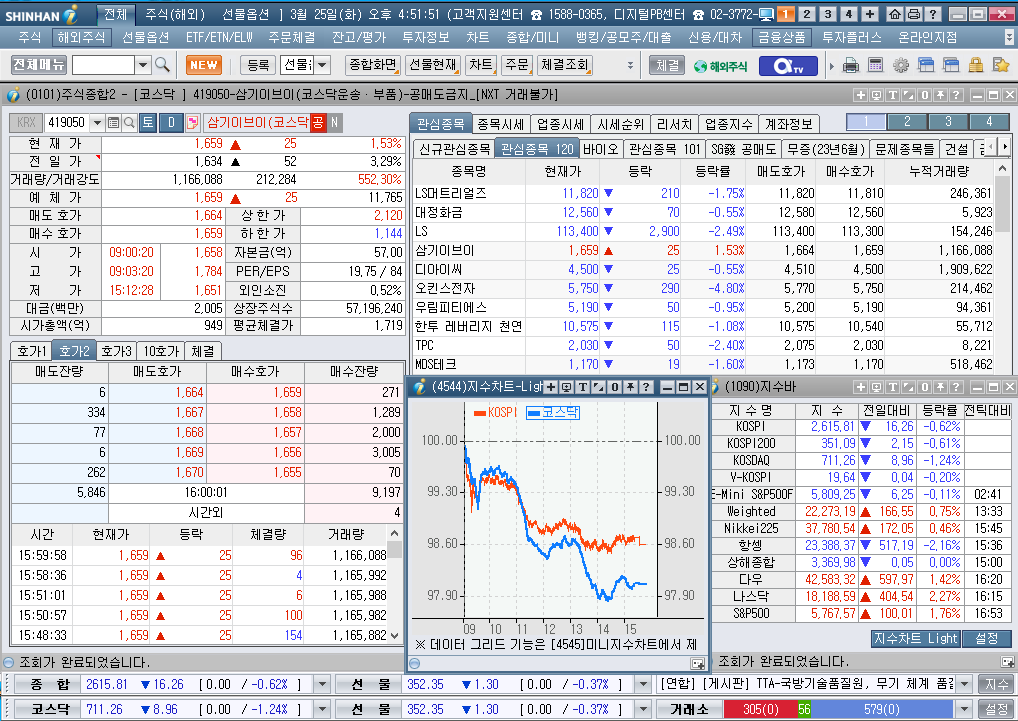Click the 종합화면 button

[x=373, y=65]
